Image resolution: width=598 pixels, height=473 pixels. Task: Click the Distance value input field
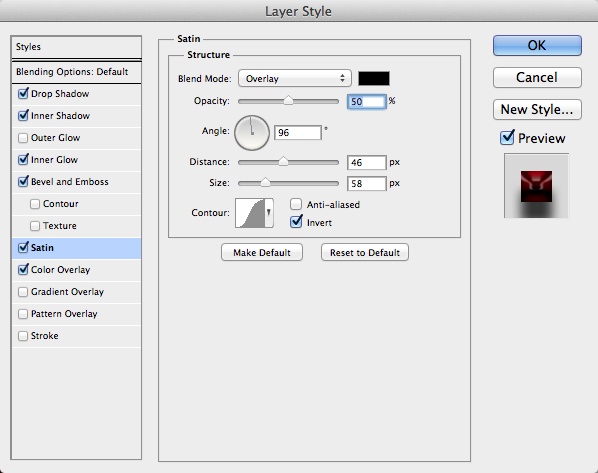coord(367,162)
